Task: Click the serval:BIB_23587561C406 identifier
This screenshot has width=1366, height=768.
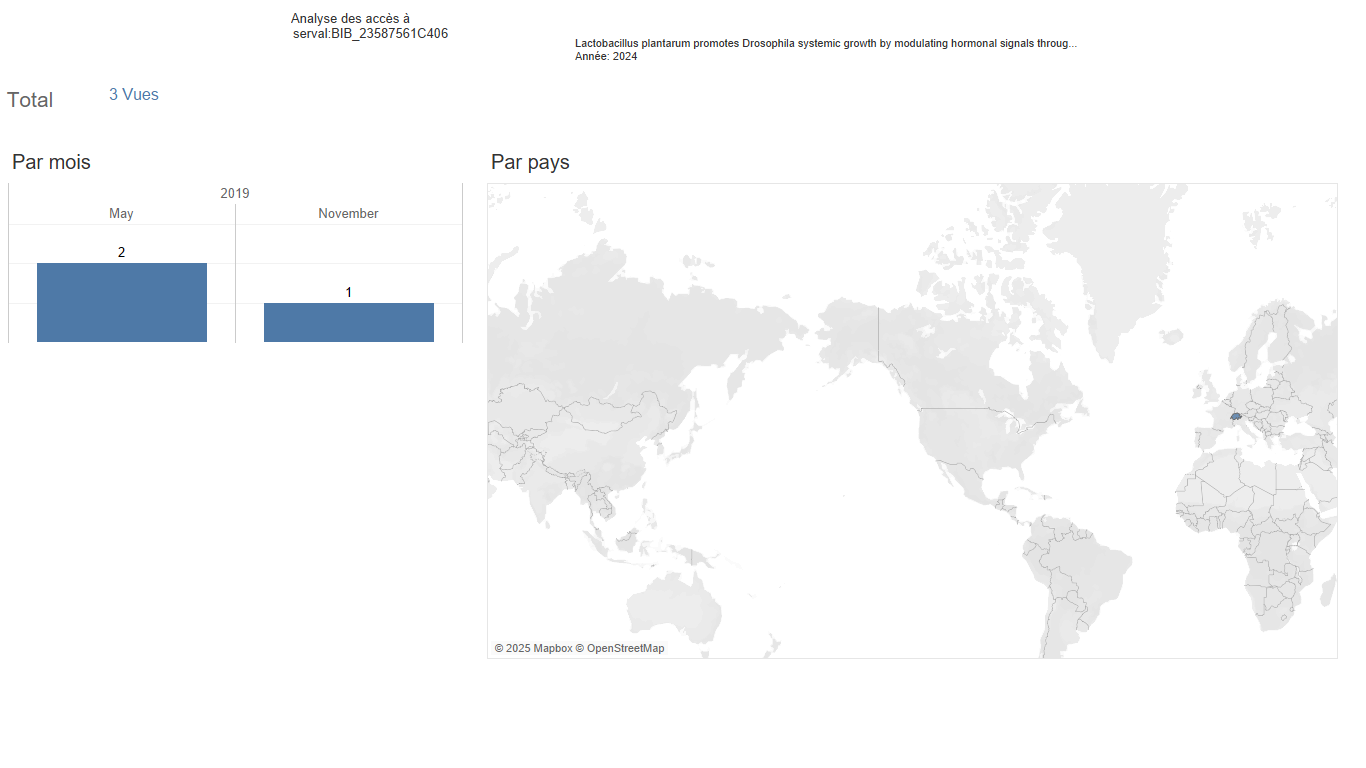Action: click(x=371, y=34)
